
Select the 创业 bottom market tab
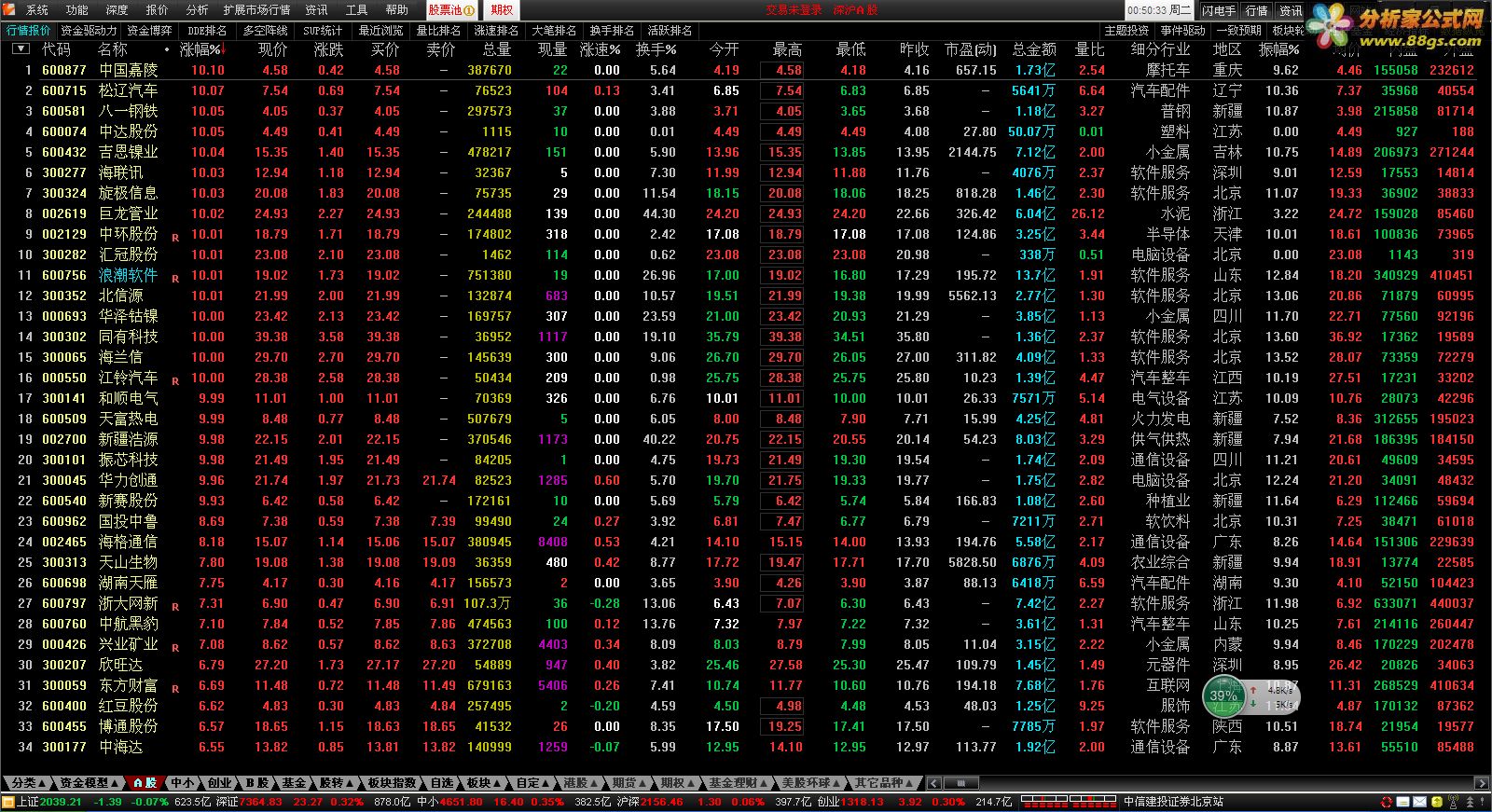[219, 783]
